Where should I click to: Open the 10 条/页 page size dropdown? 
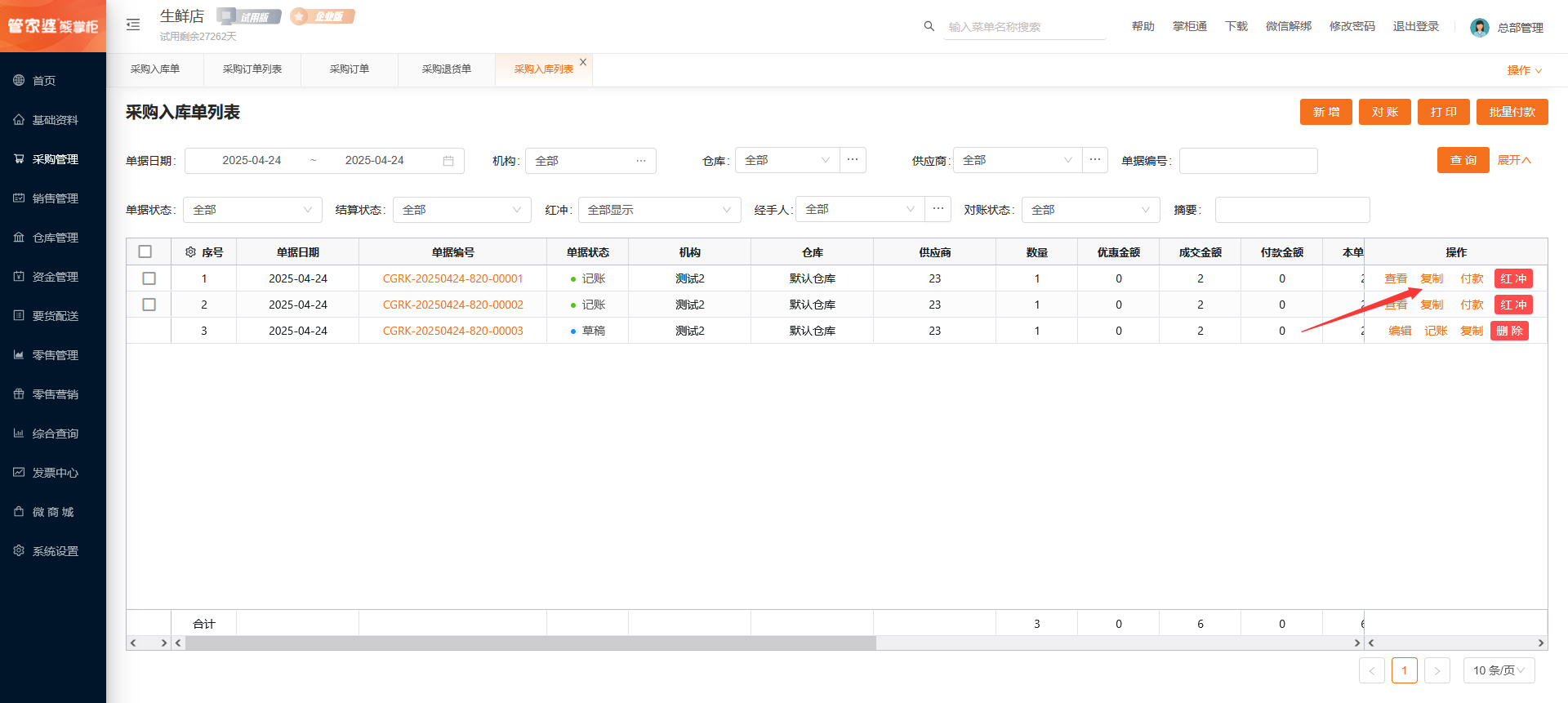point(1499,670)
